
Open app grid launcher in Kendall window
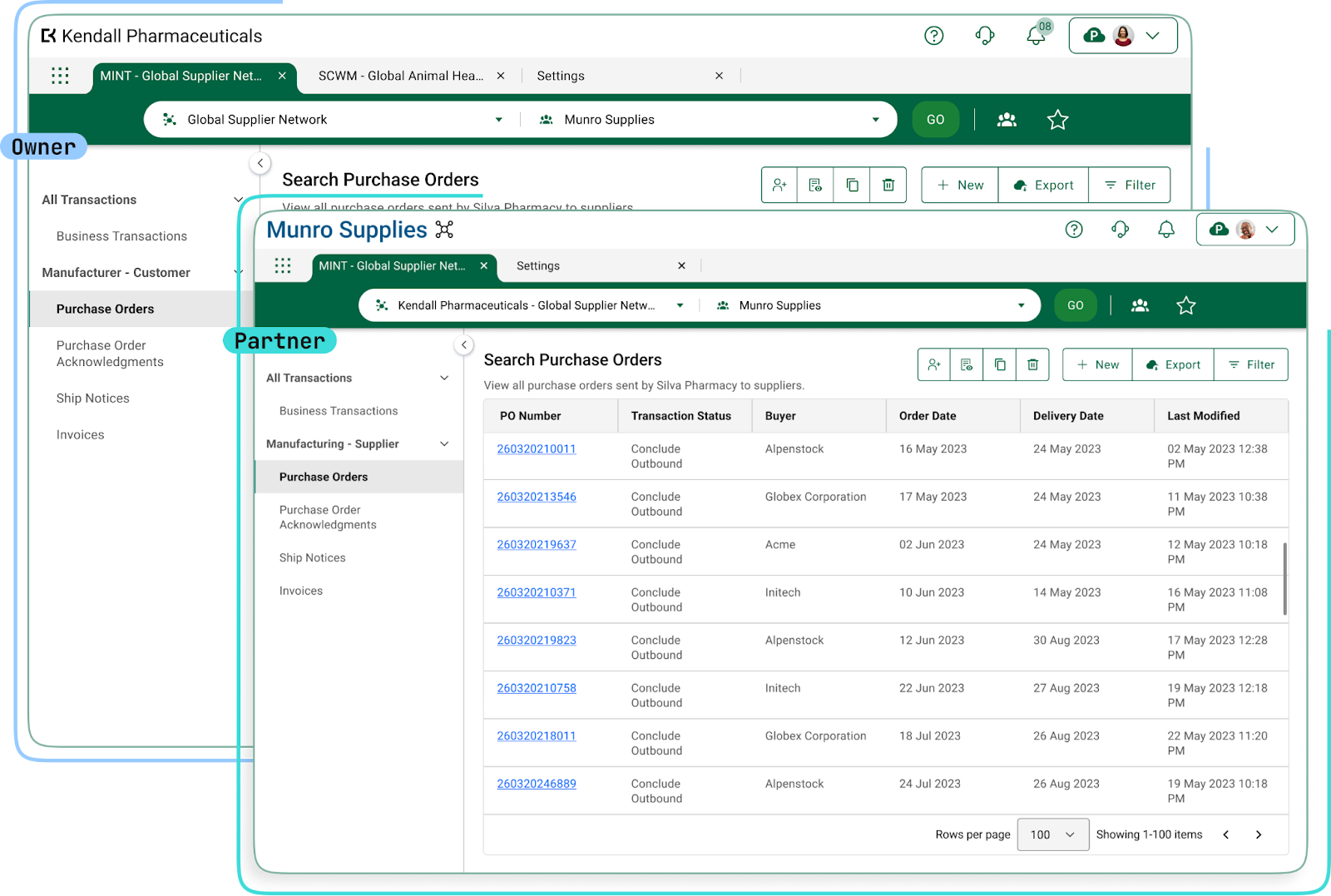coord(60,76)
